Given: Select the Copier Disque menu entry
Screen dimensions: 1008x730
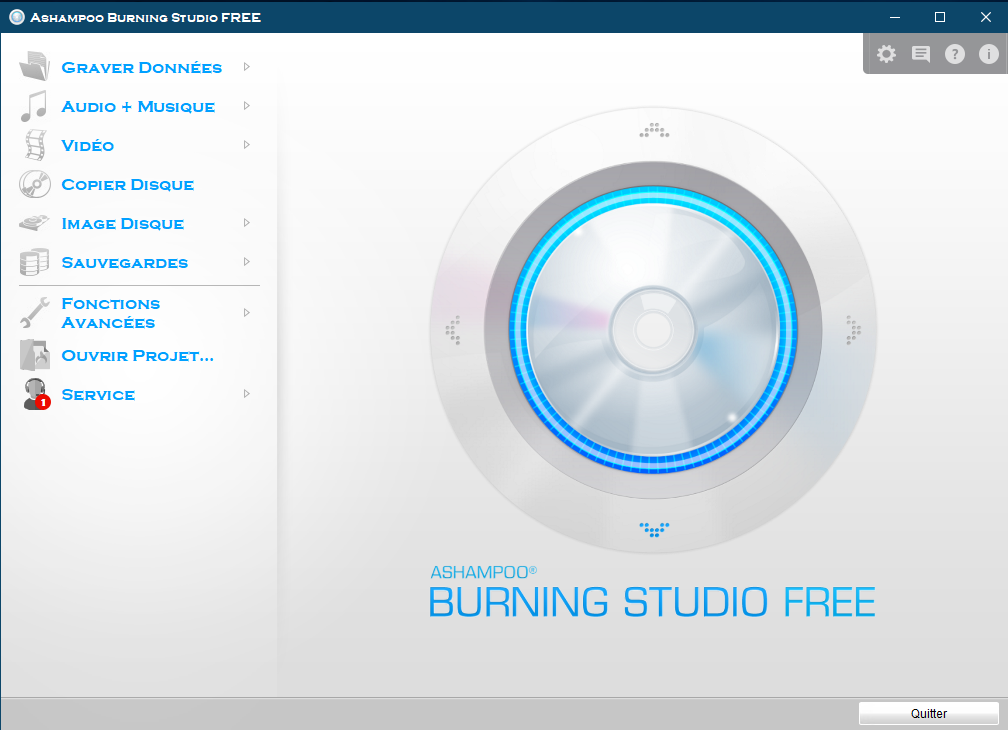Looking at the screenshot, I should [127, 185].
